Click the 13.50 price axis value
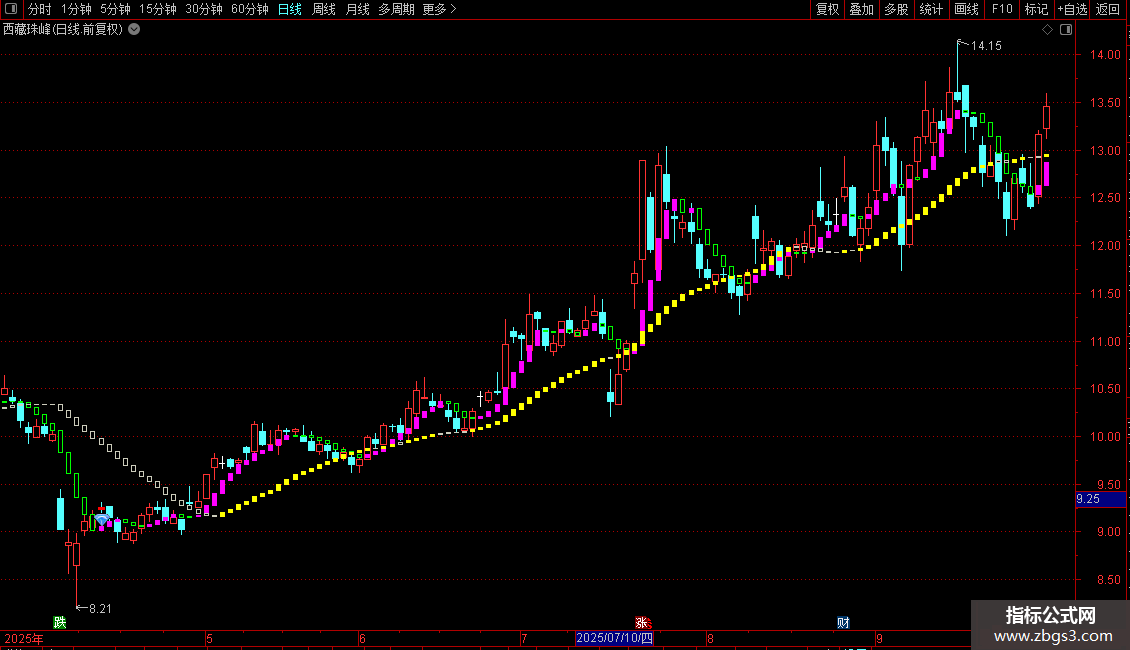The height and width of the screenshot is (650, 1130). [1105, 103]
